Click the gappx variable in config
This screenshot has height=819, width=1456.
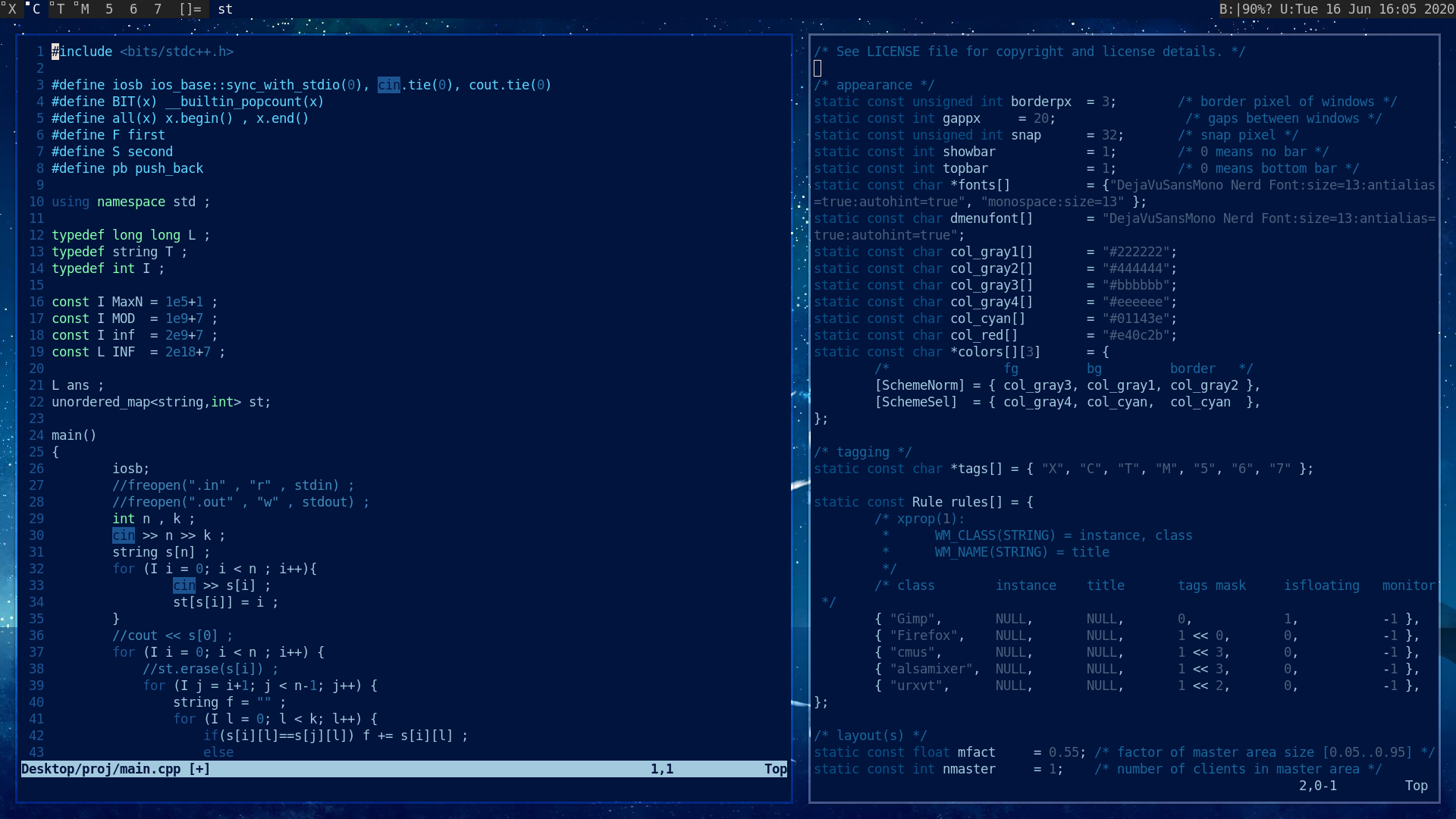click(962, 118)
